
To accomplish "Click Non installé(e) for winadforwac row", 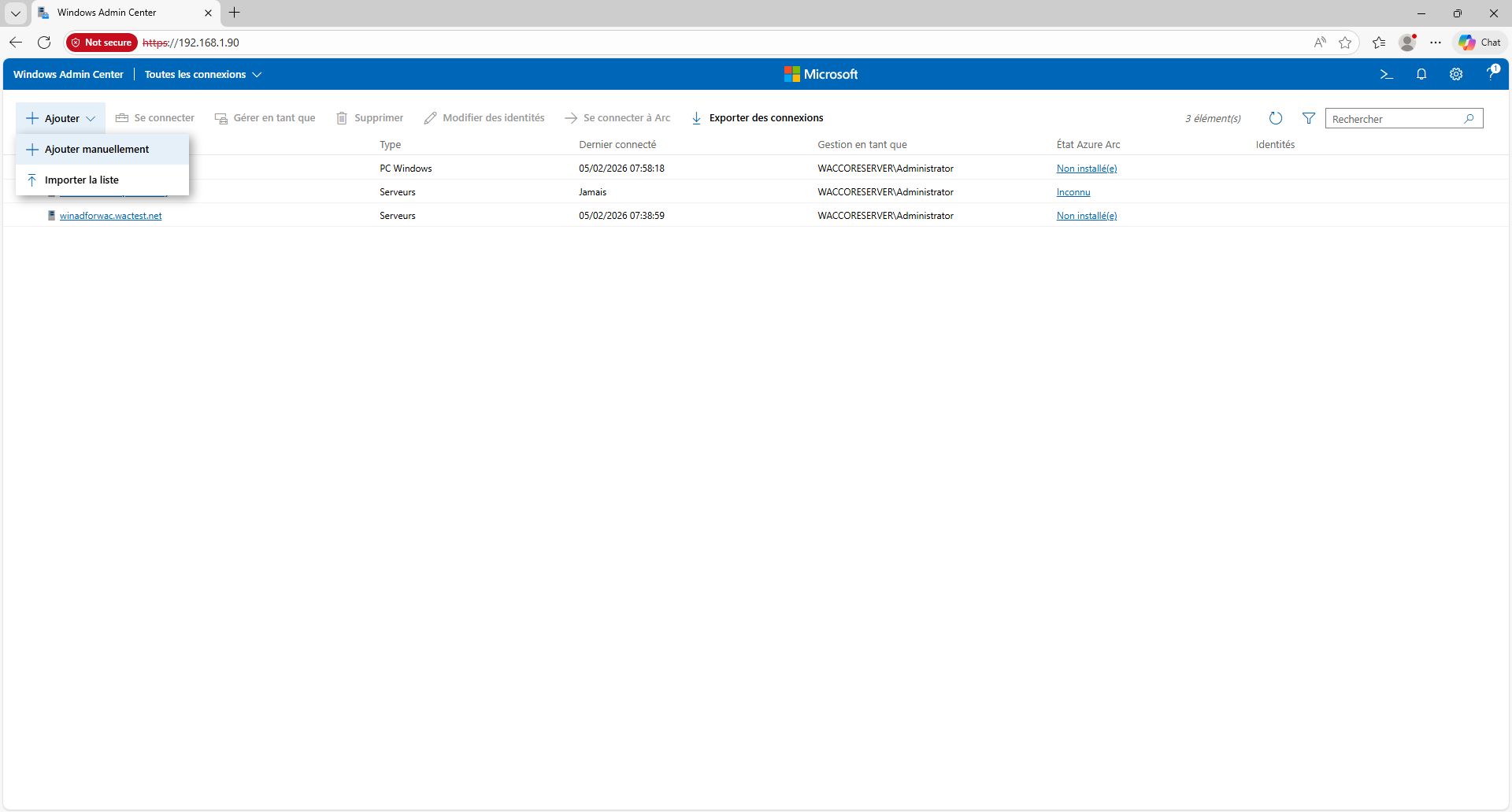I will [x=1087, y=216].
